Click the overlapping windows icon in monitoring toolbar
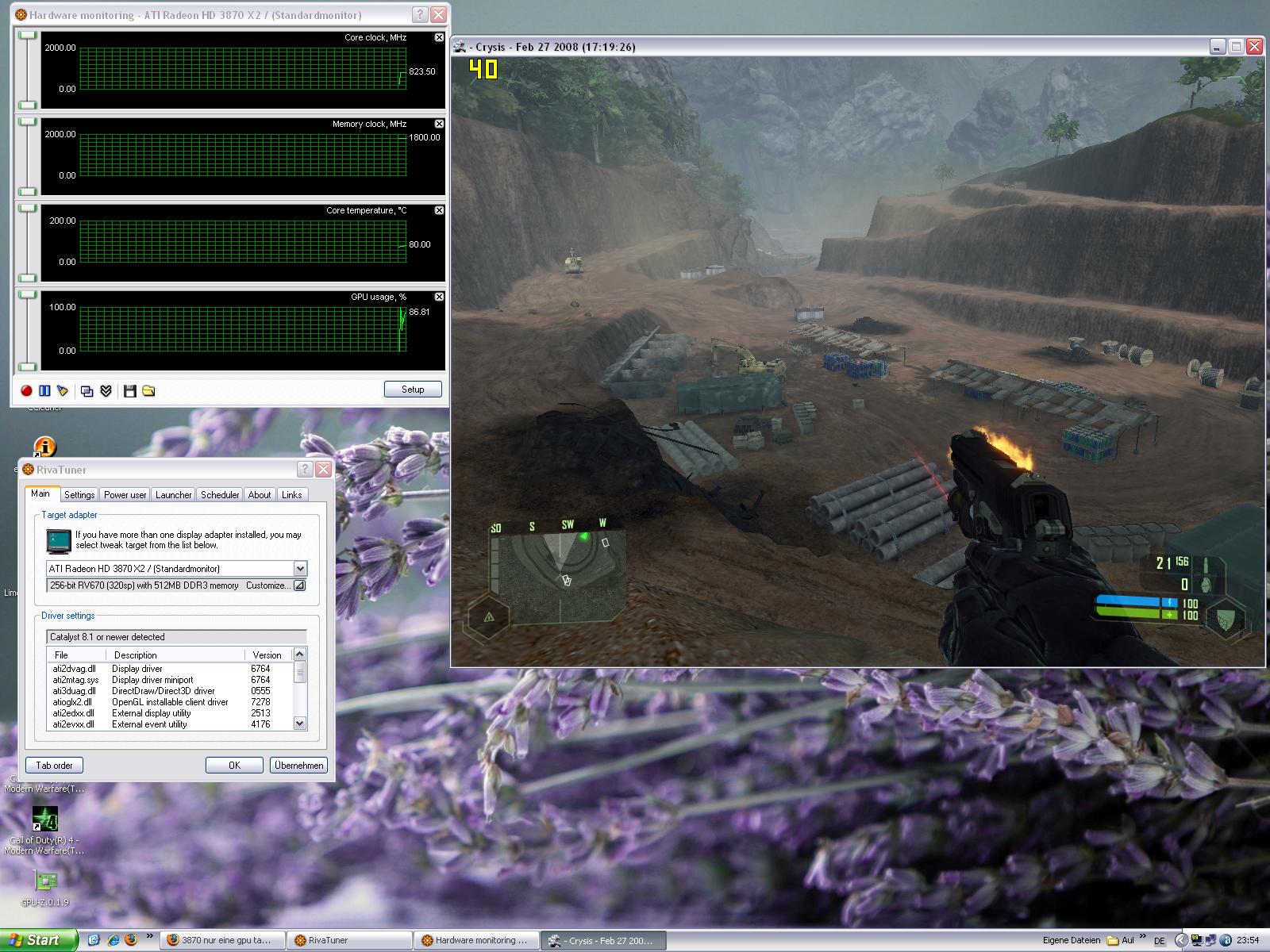The image size is (1270, 952). pyautogui.click(x=87, y=390)
